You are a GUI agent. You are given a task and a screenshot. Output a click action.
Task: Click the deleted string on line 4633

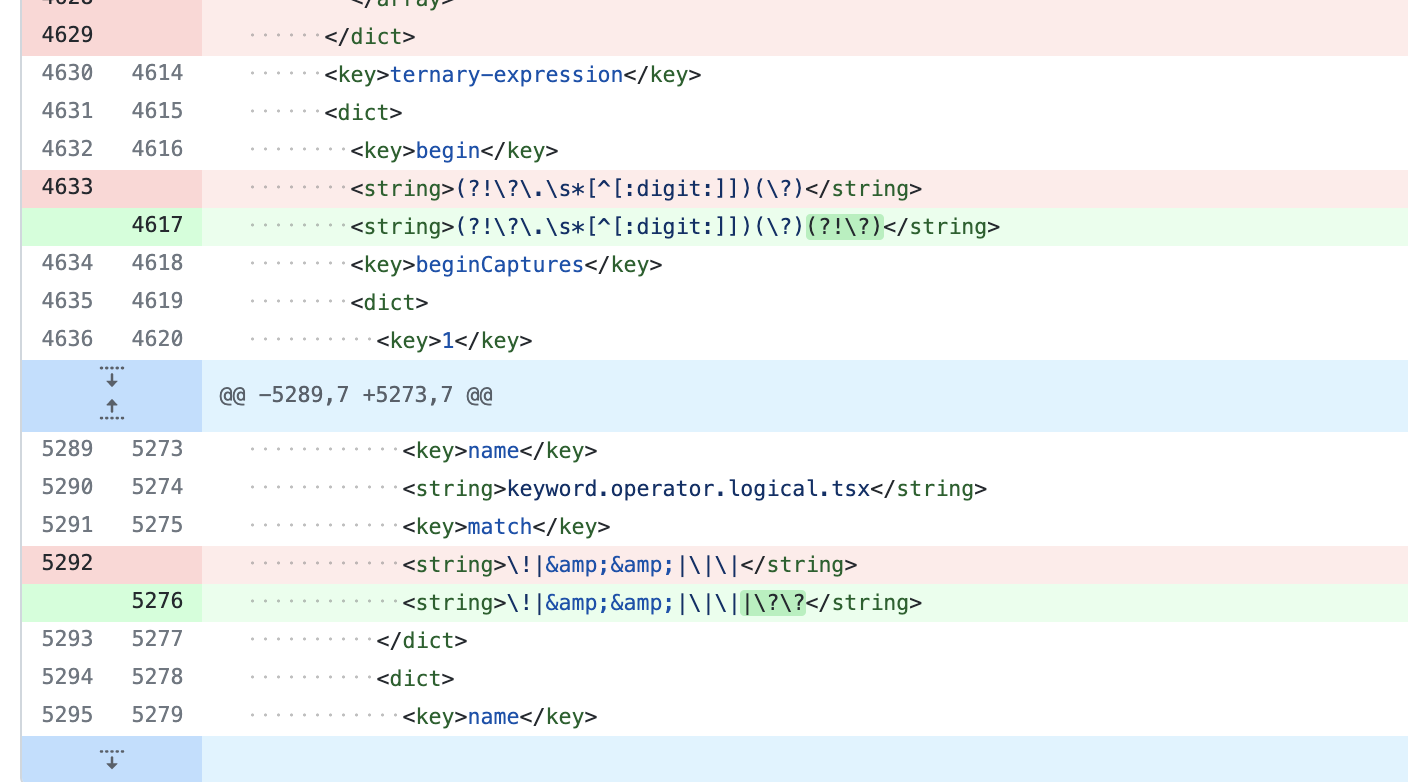pos(636,188)
